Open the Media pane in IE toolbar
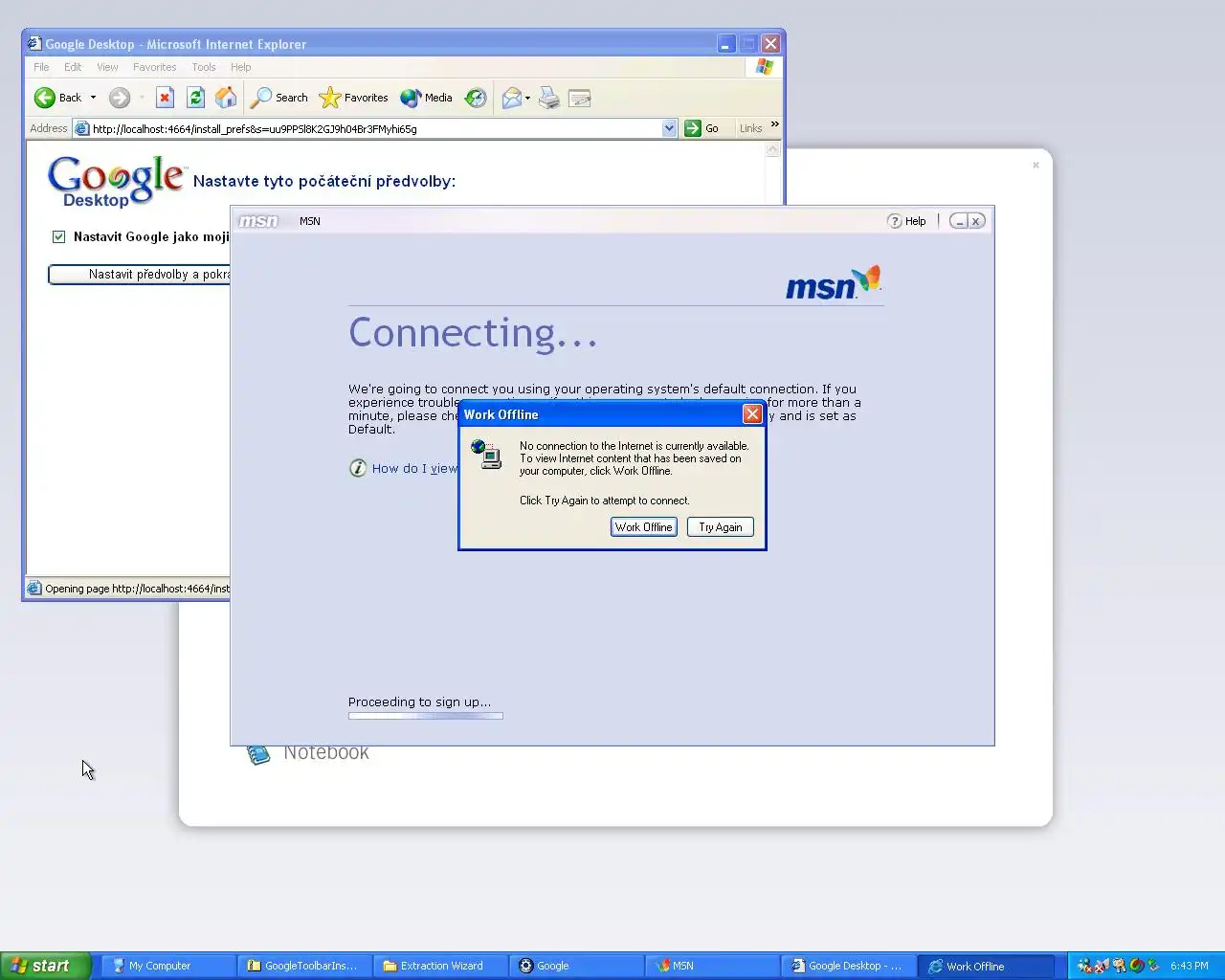The height and width of the screenshot is (980, 1225). point(426,98)
